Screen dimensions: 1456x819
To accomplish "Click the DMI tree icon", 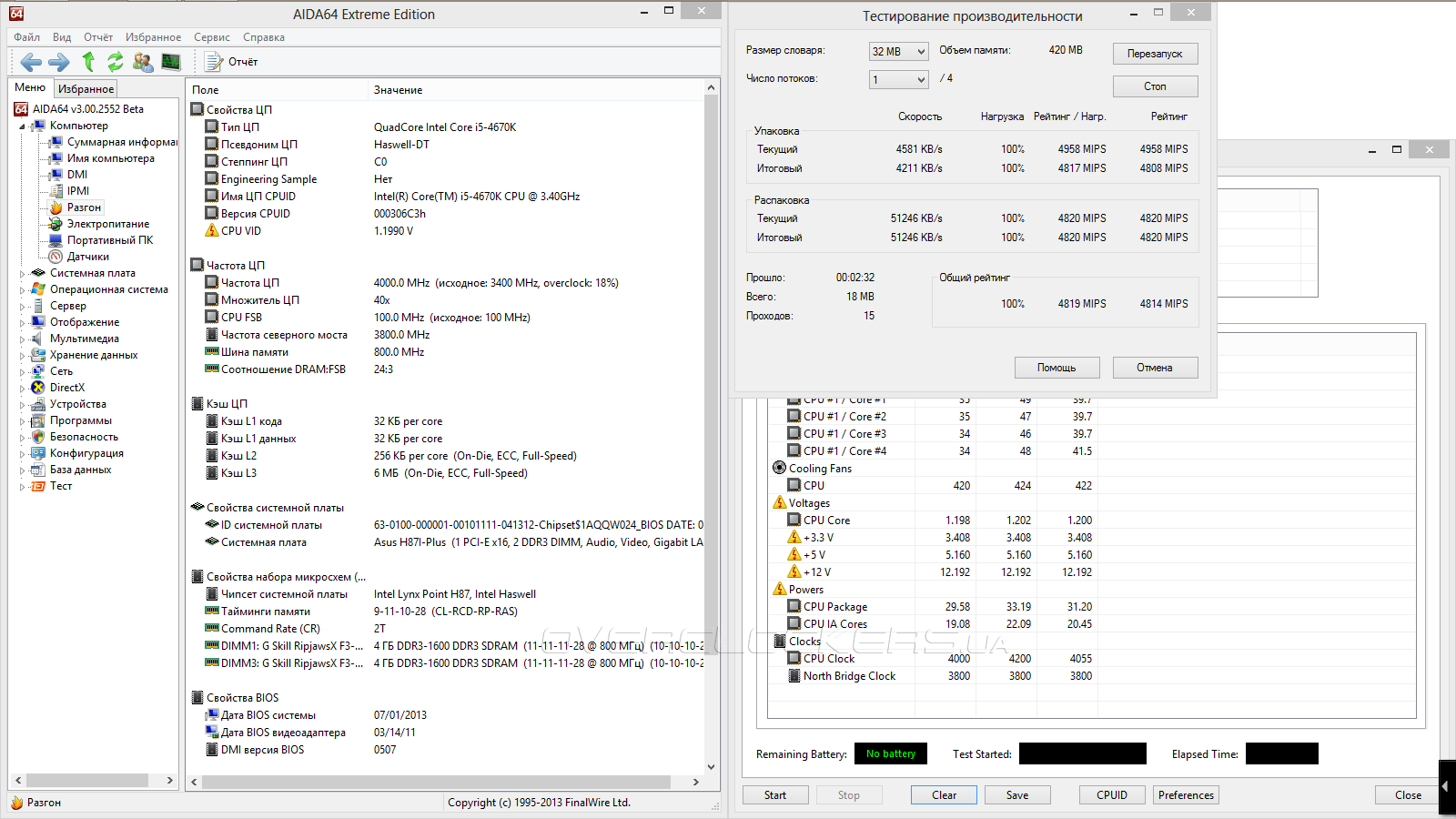I will (x=56, y=175).
